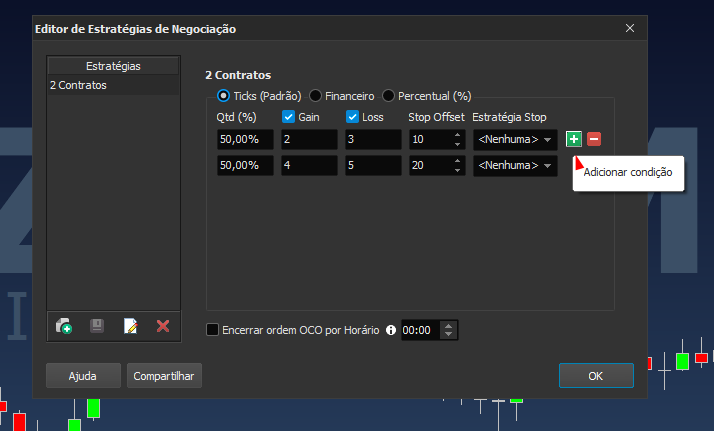This screenshot has width=714, height=431.
Task: Increase the Stop Offset value 10
Action: [457, 135]
